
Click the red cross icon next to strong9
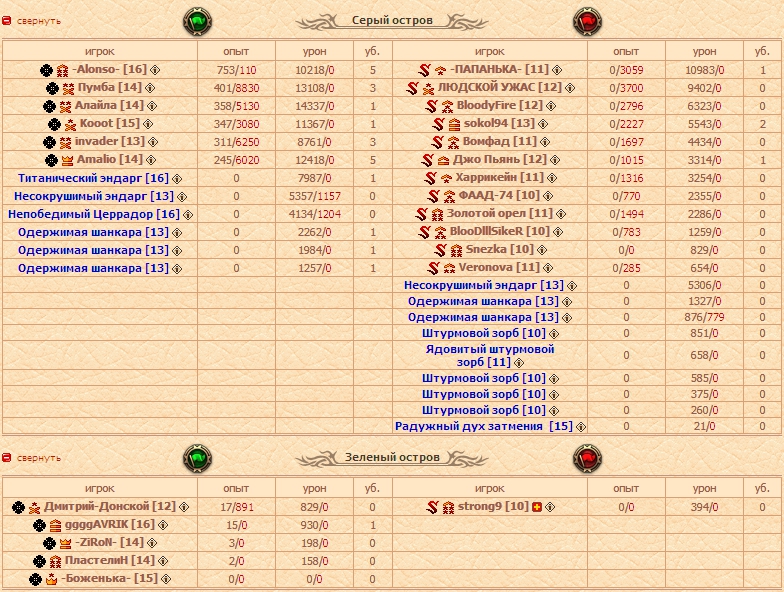click(x=537, y=507)
